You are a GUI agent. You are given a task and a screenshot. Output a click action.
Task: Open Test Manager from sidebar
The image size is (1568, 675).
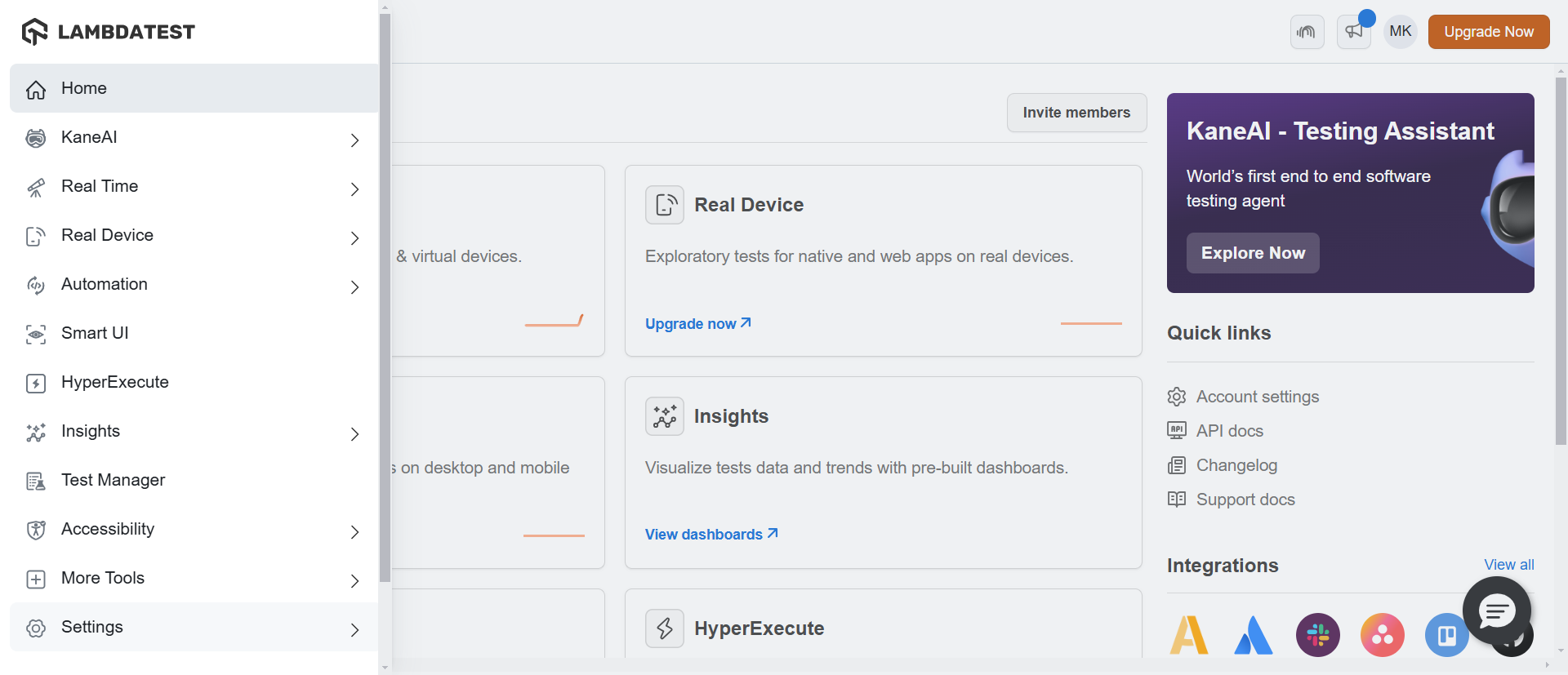[113, 480]
